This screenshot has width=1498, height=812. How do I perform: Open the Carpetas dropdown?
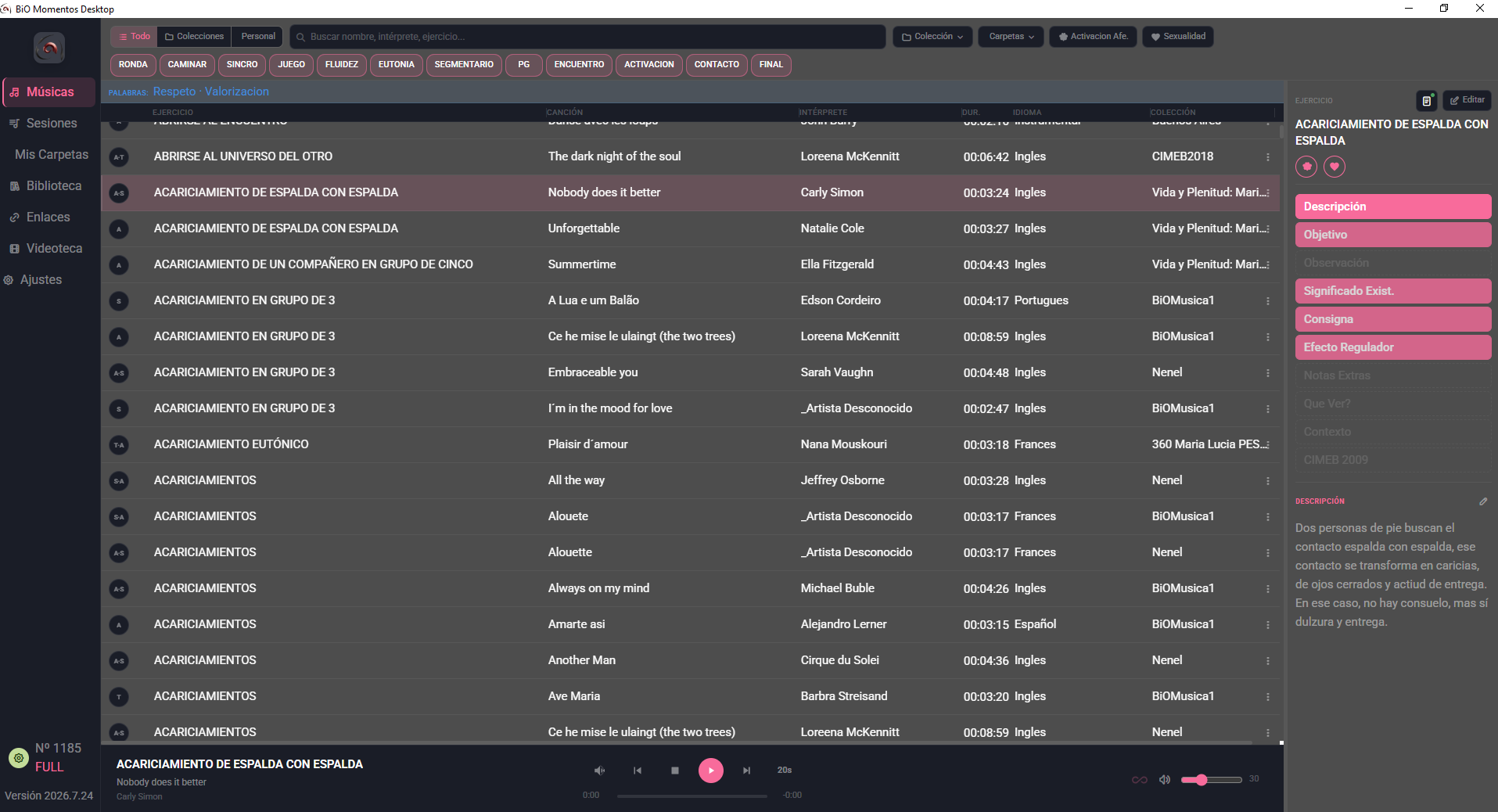[1011, 37]
